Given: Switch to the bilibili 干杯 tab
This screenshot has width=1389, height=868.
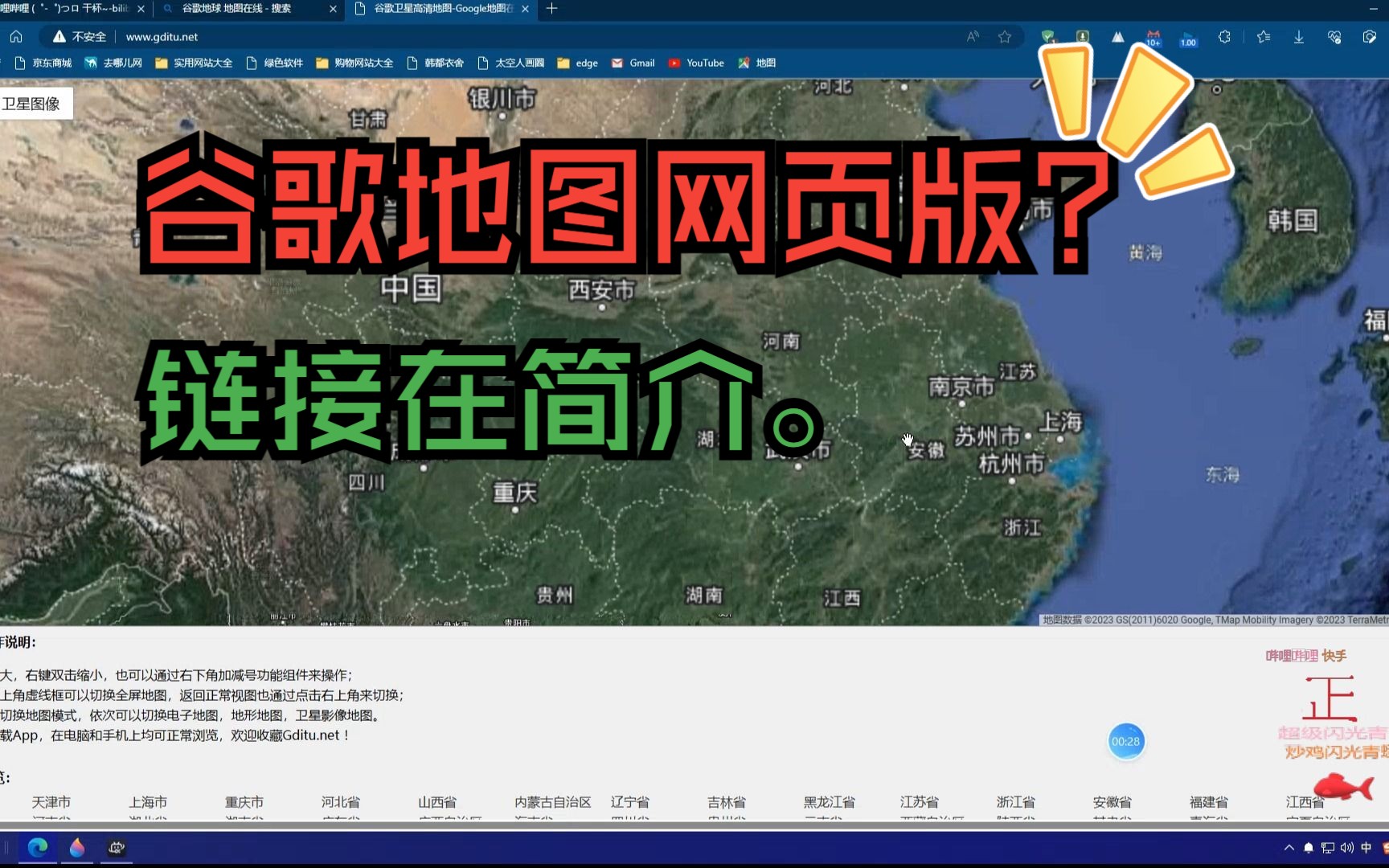Looking at the screenshot, I should coord(64,9).
